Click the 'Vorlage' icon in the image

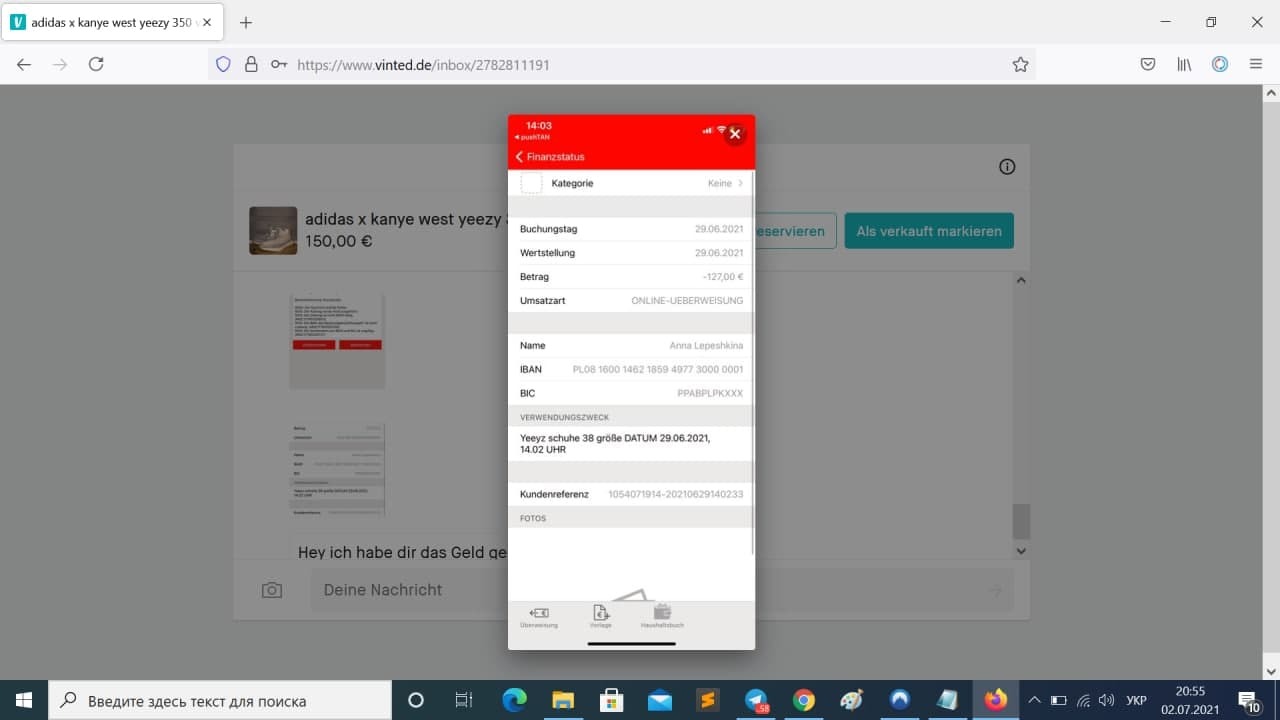(x=601, y=617)
